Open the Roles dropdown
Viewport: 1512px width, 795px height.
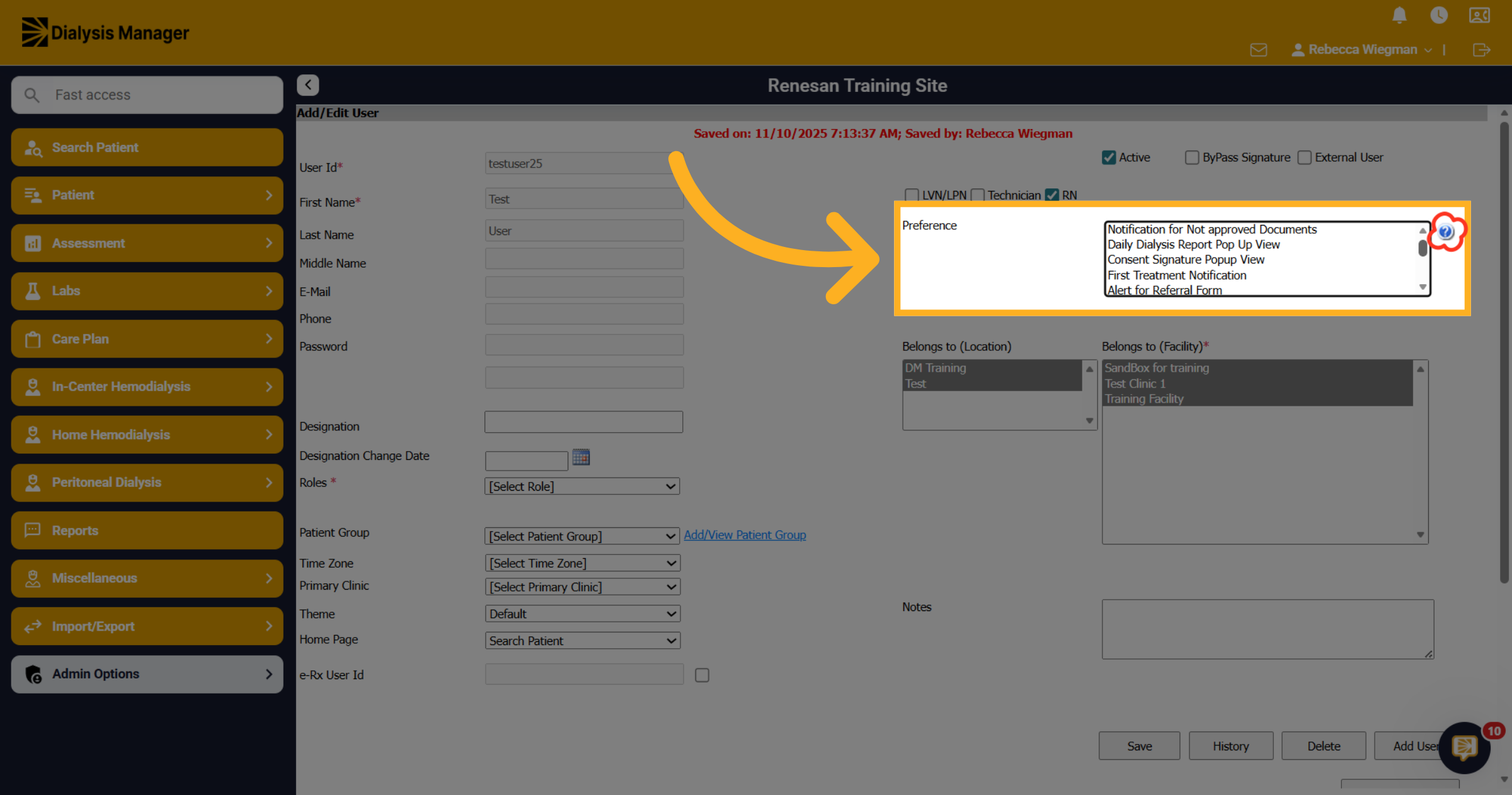point(582,486)
